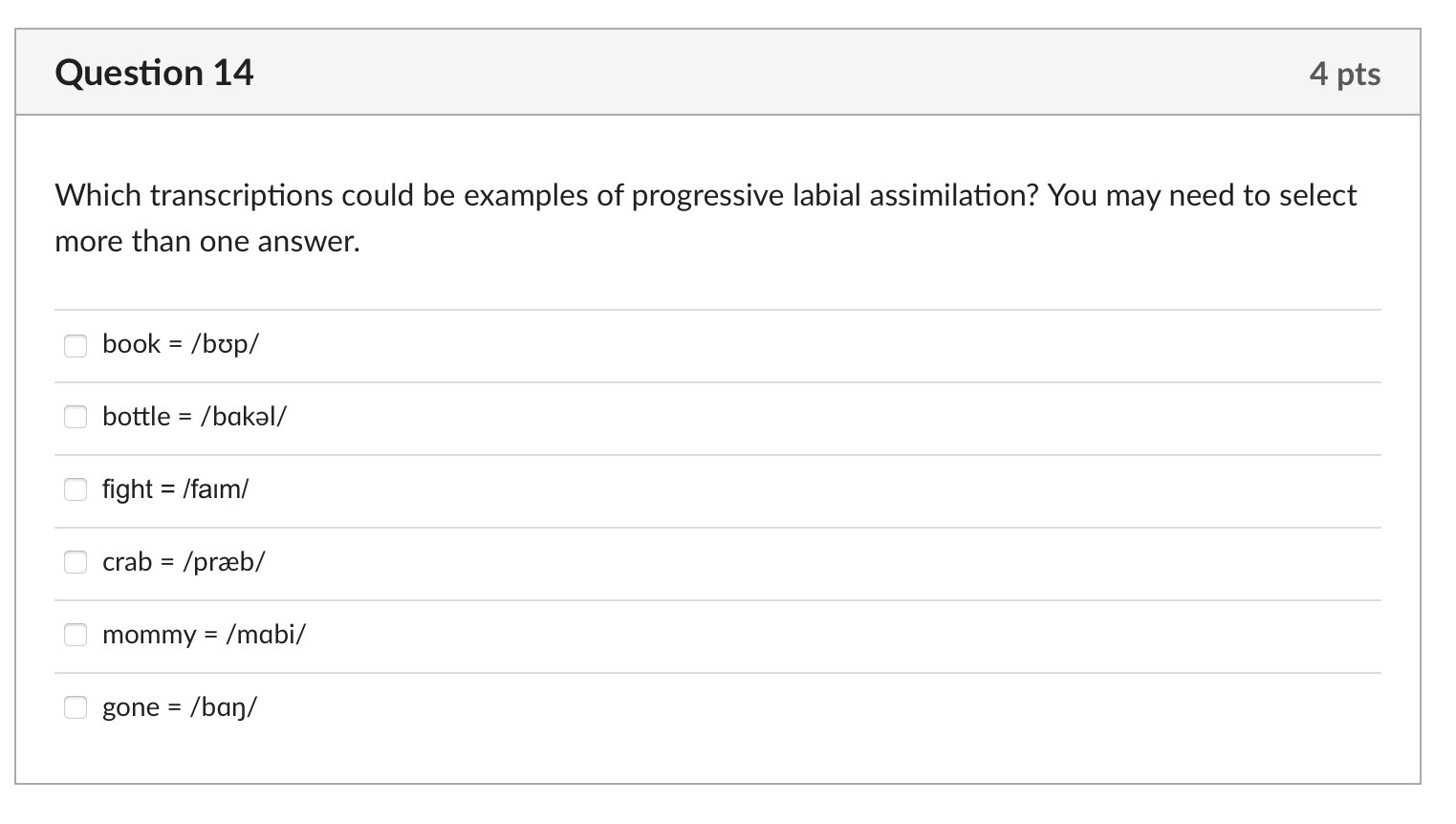The width and height of the screenshot is (1456, 824).
Task: Select the "book = /bʊp/" option label
Action: tap(182, 343)
